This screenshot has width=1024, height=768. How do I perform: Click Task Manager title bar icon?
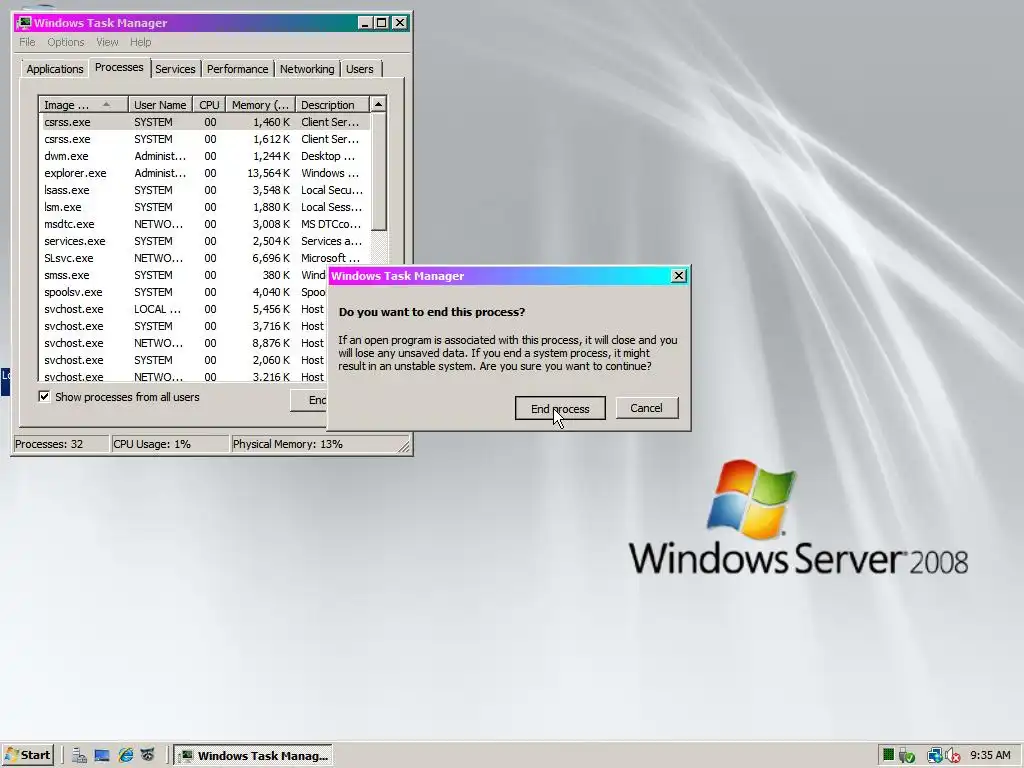click(24, 23)
